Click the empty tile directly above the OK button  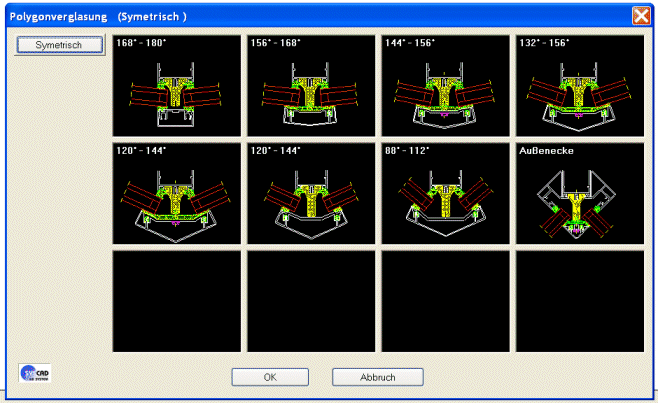(311, 302)
